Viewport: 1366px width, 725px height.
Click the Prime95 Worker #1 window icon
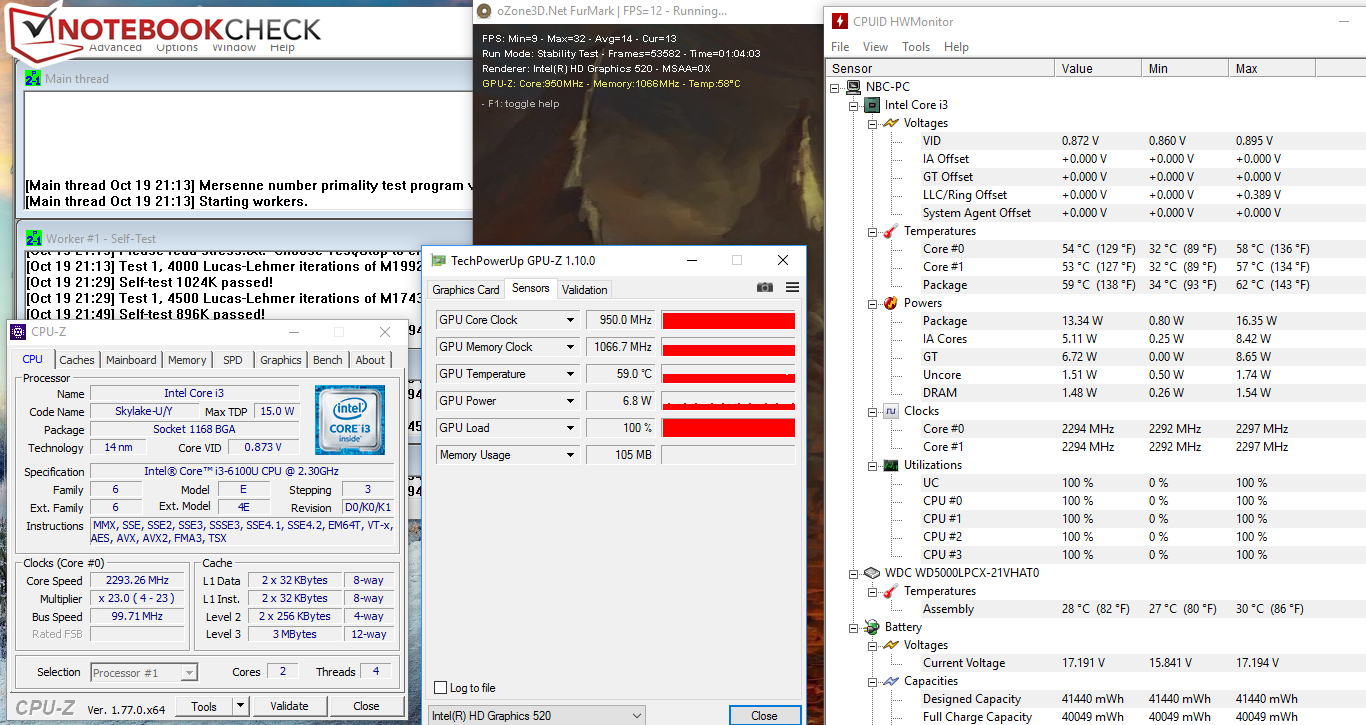[33, 238]
